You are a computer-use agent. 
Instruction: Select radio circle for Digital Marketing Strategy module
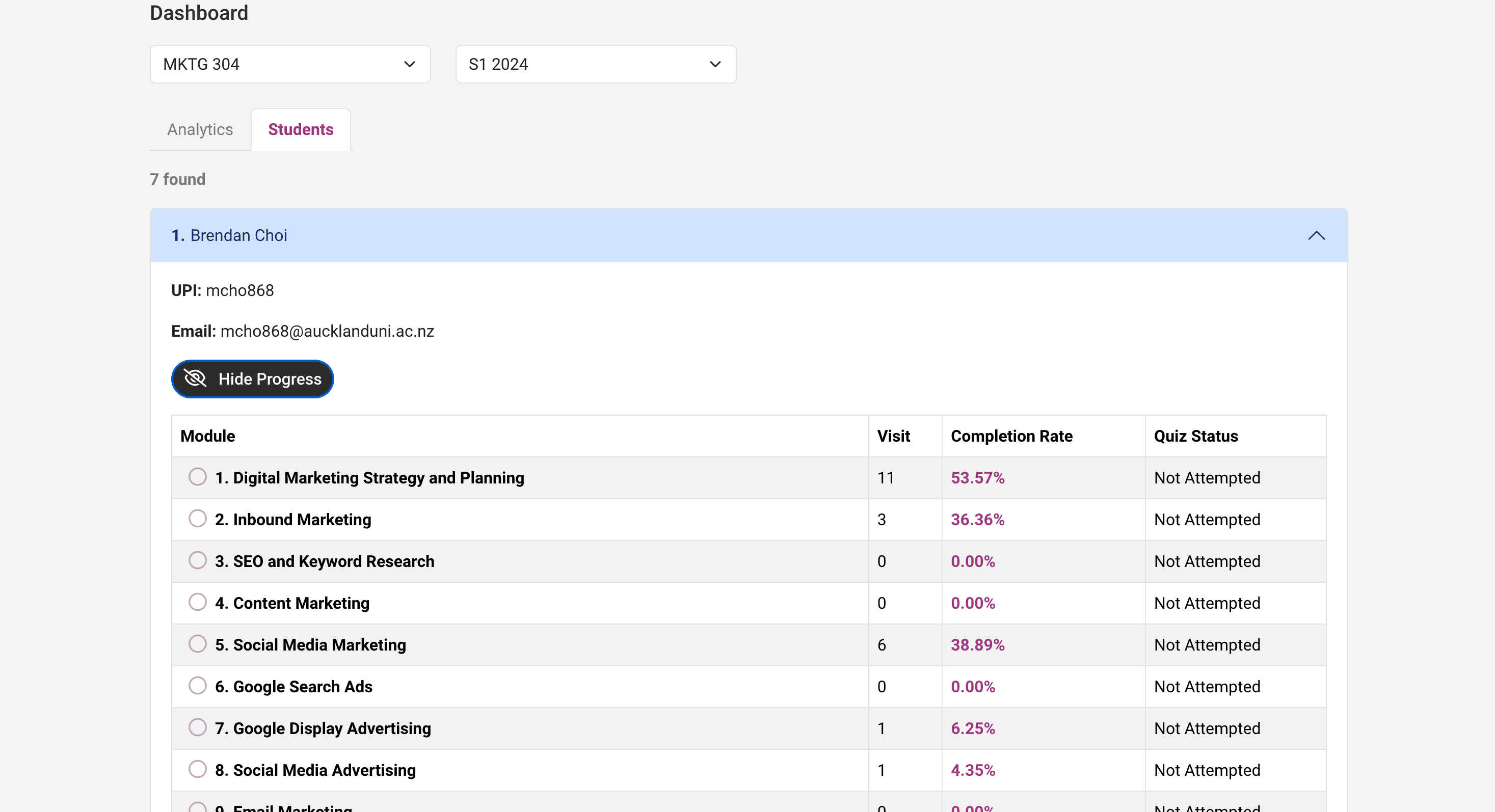point(197,477)
